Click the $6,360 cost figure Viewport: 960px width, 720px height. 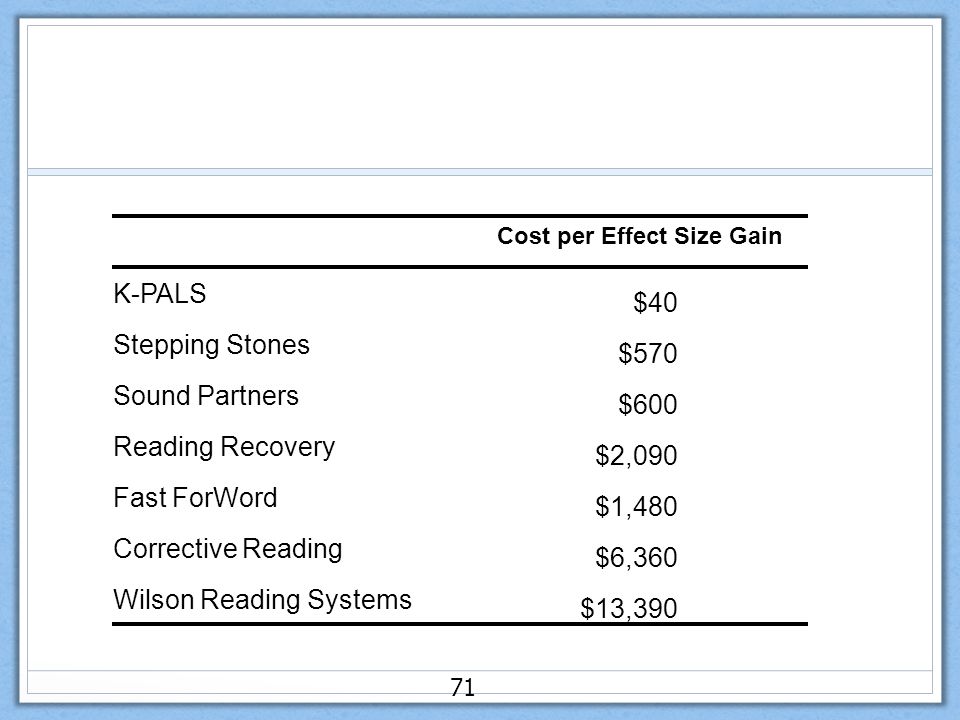point(636,557)
